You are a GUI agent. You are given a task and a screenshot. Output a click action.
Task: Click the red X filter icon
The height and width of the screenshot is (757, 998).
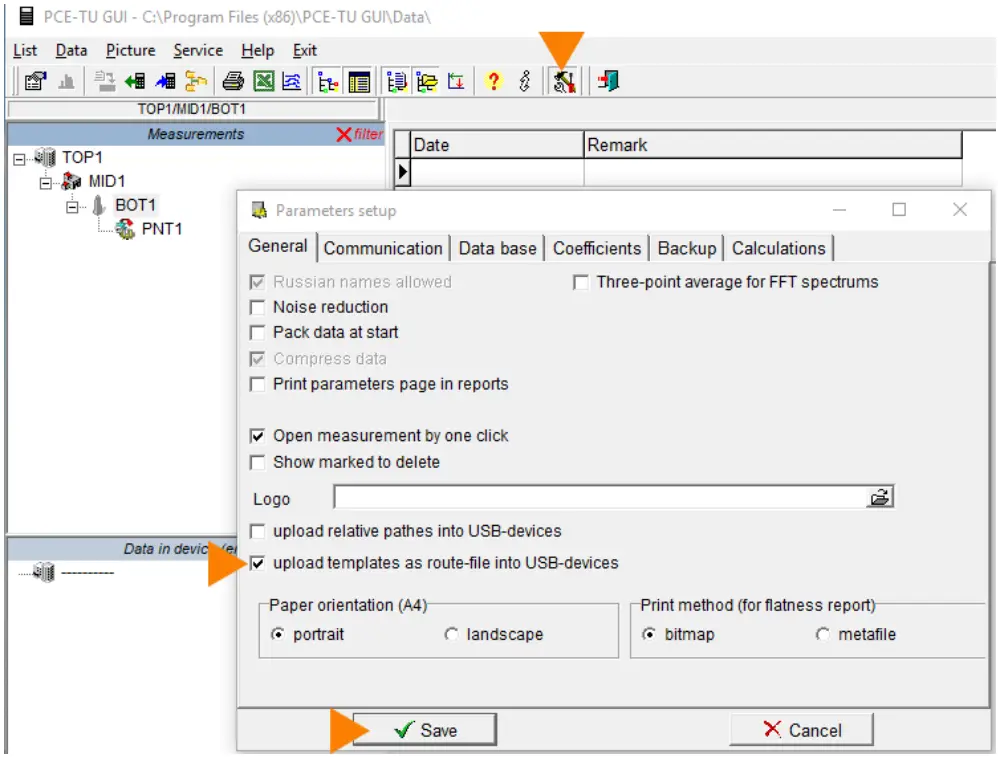[344, 134]
